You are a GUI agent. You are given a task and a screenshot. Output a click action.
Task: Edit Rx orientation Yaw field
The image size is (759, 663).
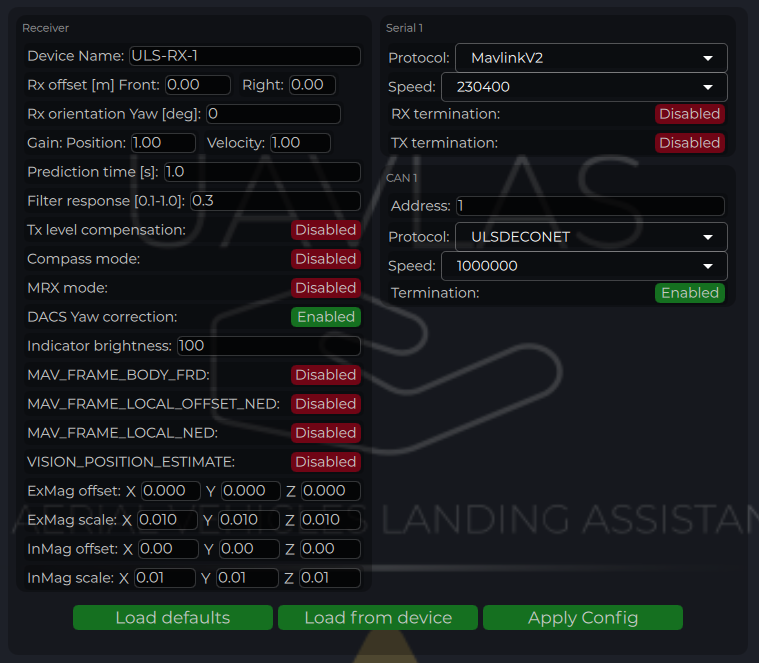(273, 114)
